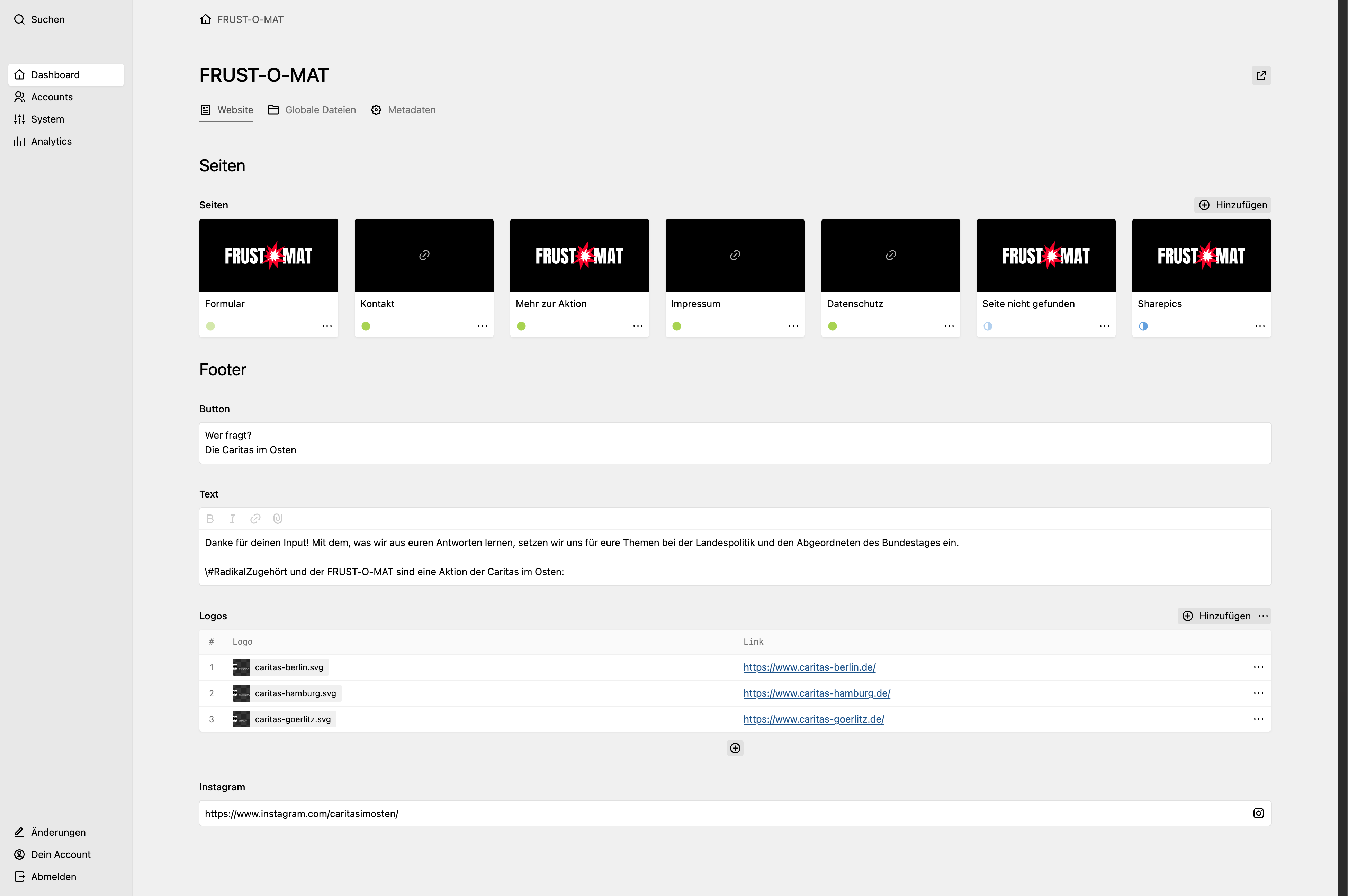Open site in new window icon
The height and width of the screenshot is (896, 1348).
click(x=1261, y=75)
